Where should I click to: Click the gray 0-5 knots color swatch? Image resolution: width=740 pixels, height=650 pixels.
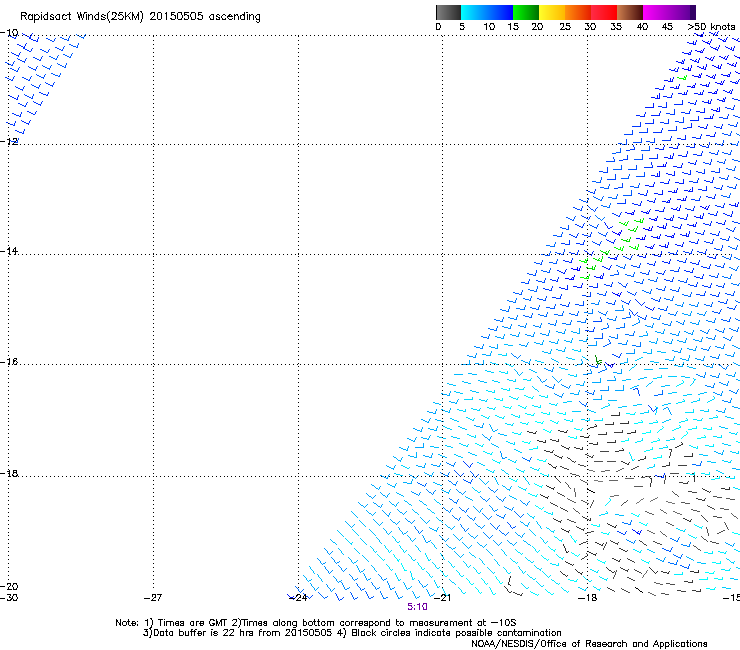(x=448, y=12)
